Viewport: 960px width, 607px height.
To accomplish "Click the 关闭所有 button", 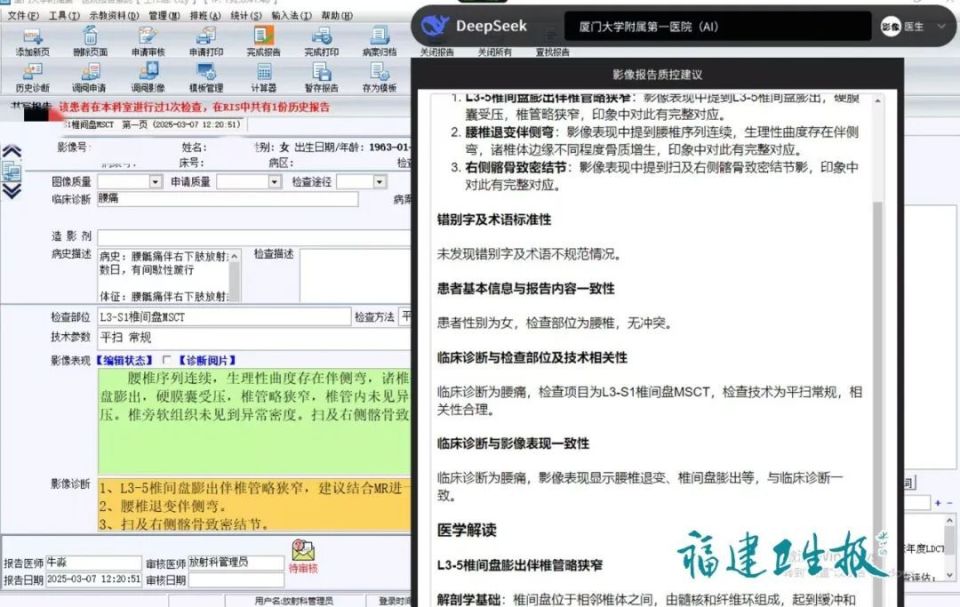I will 495,52.
